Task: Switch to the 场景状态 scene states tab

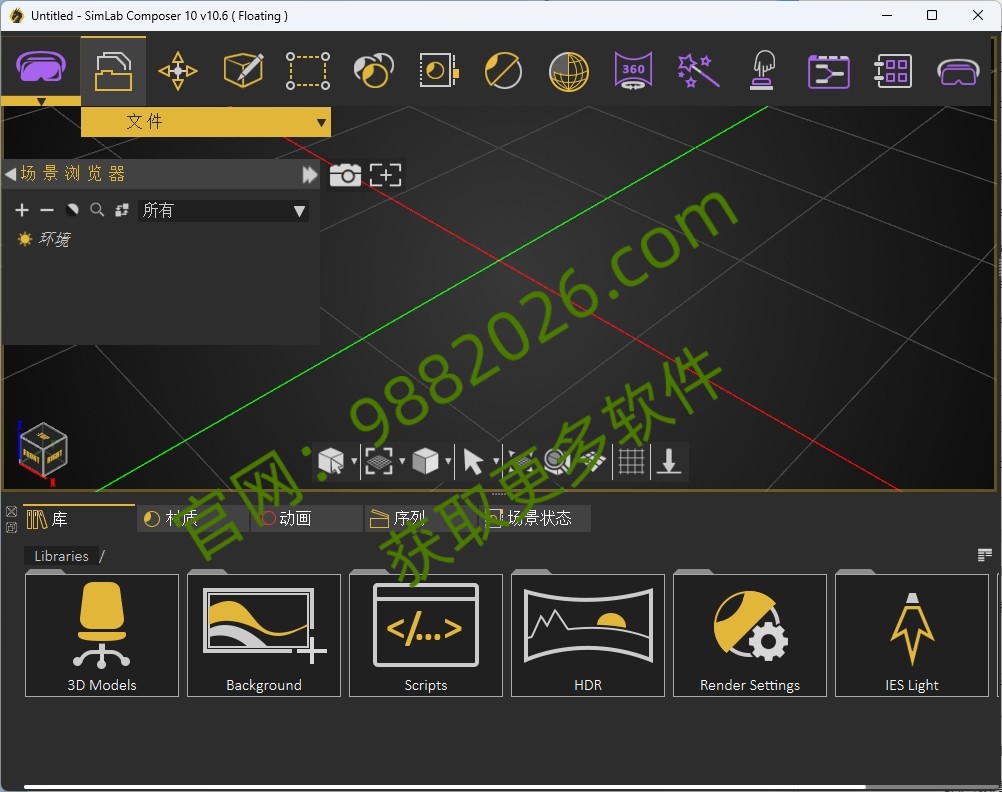Action: pos(535,518)
